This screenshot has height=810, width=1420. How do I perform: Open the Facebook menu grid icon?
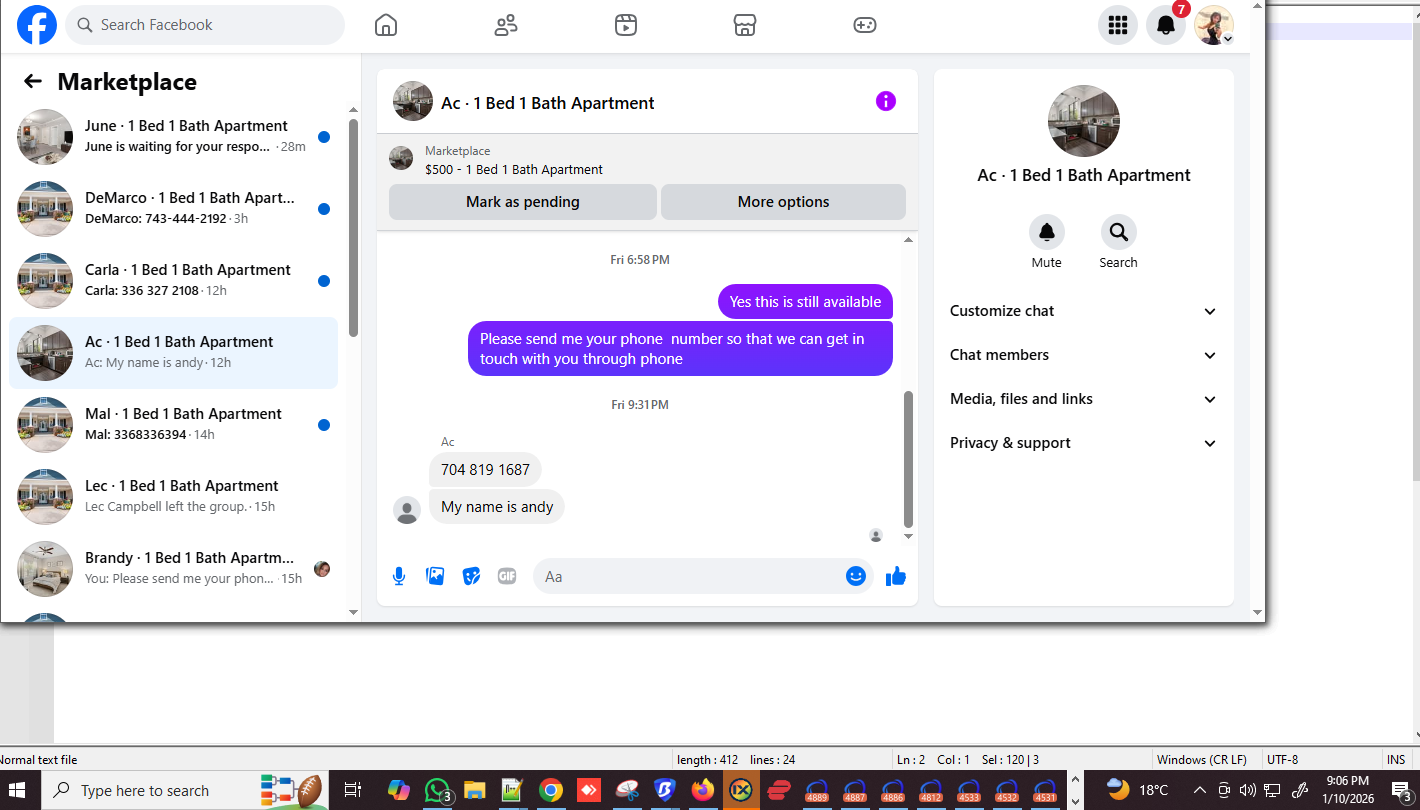click(x=1118, y=25)
